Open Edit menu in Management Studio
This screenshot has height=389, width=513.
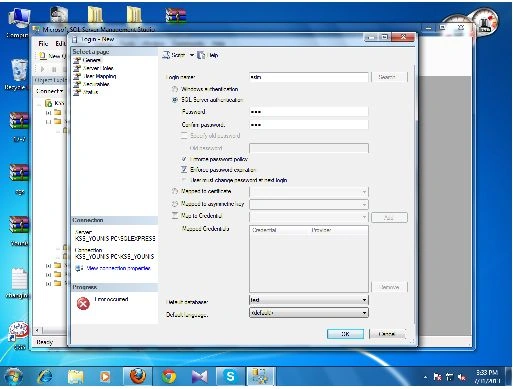click(x=60, y=44)
